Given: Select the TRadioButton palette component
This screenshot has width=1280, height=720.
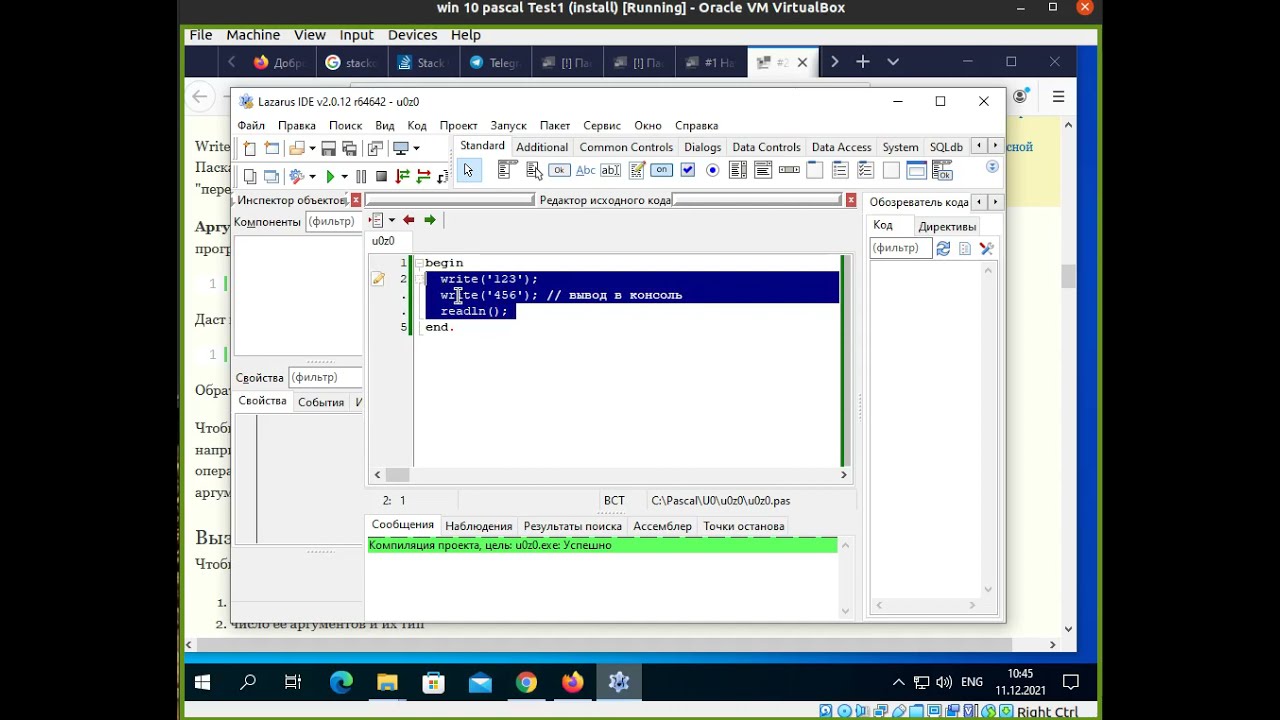Looking at the screenshot, I should pyautogui.click(x=712, y=170).
